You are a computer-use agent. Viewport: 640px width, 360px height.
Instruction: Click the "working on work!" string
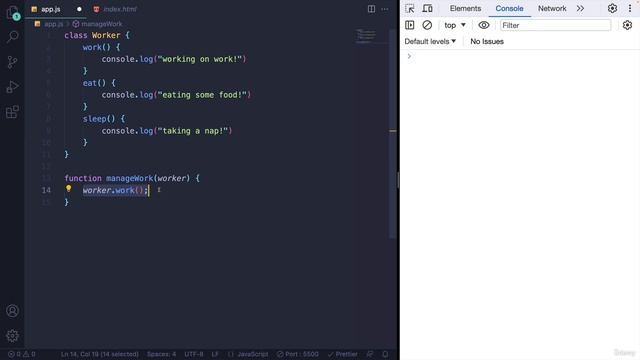(200, 59)
